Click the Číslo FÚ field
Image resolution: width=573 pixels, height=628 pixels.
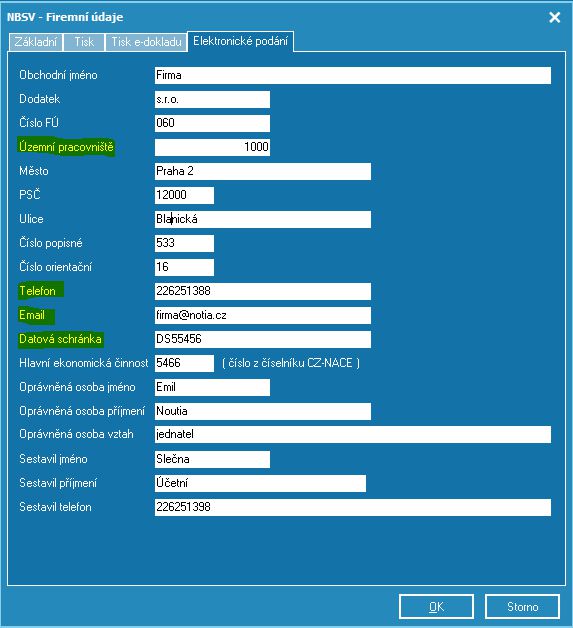pyautogui.click(x=212, y=123)
